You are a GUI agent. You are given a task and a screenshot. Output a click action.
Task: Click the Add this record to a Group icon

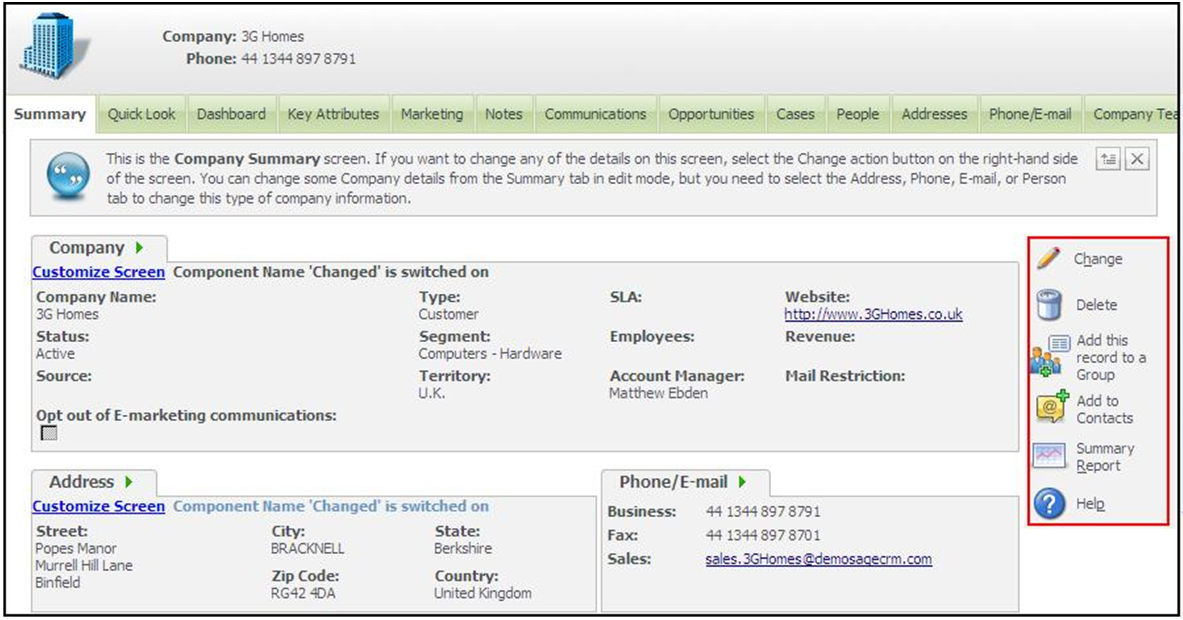[1049, 357]
